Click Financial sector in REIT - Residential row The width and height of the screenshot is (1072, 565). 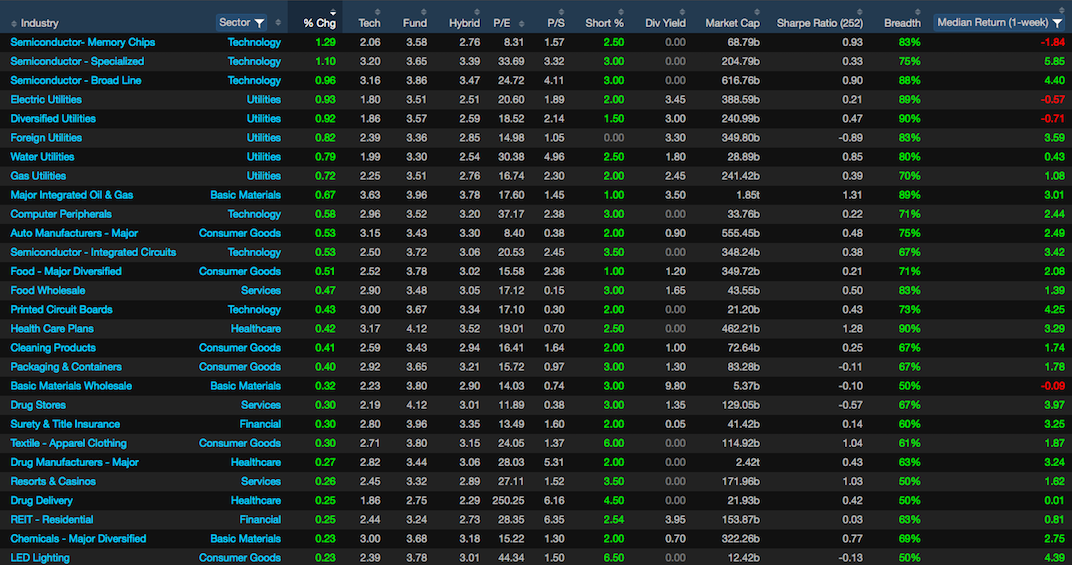(x=260, y=521)
